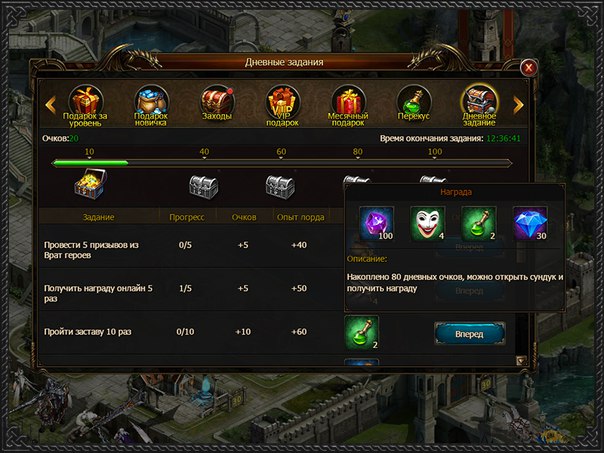Click the joker mask reward item

pyautogui.click(x=428, y=223)
